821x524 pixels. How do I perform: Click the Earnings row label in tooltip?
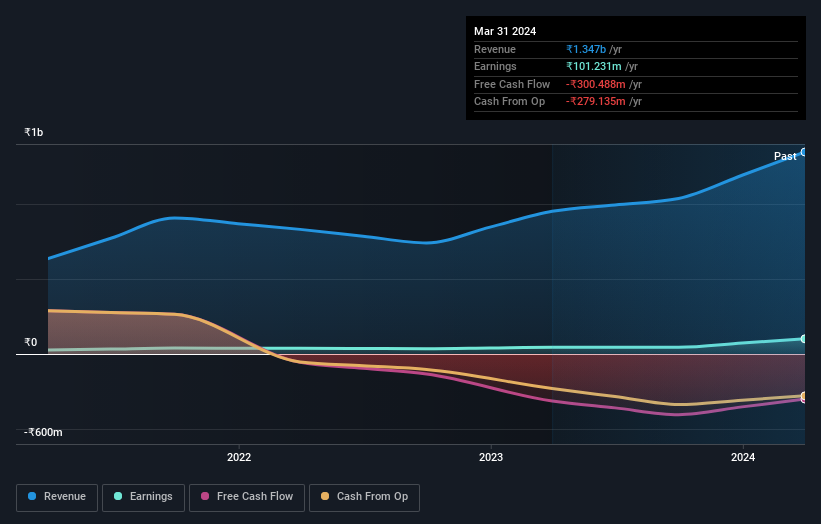click(x=495, y=66)
